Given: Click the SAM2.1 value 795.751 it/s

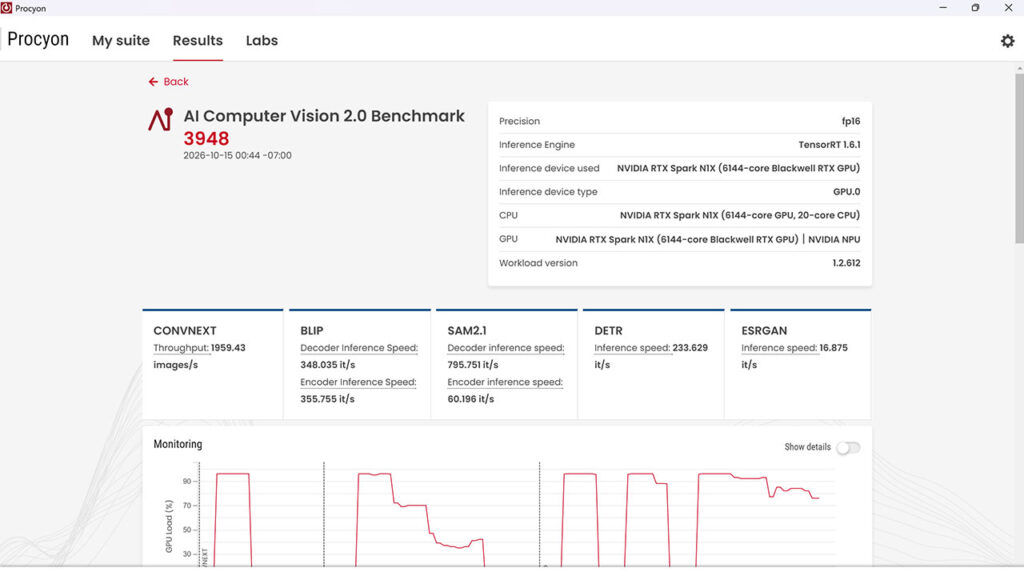Looking at the screenshot, I should click(473, 365).
